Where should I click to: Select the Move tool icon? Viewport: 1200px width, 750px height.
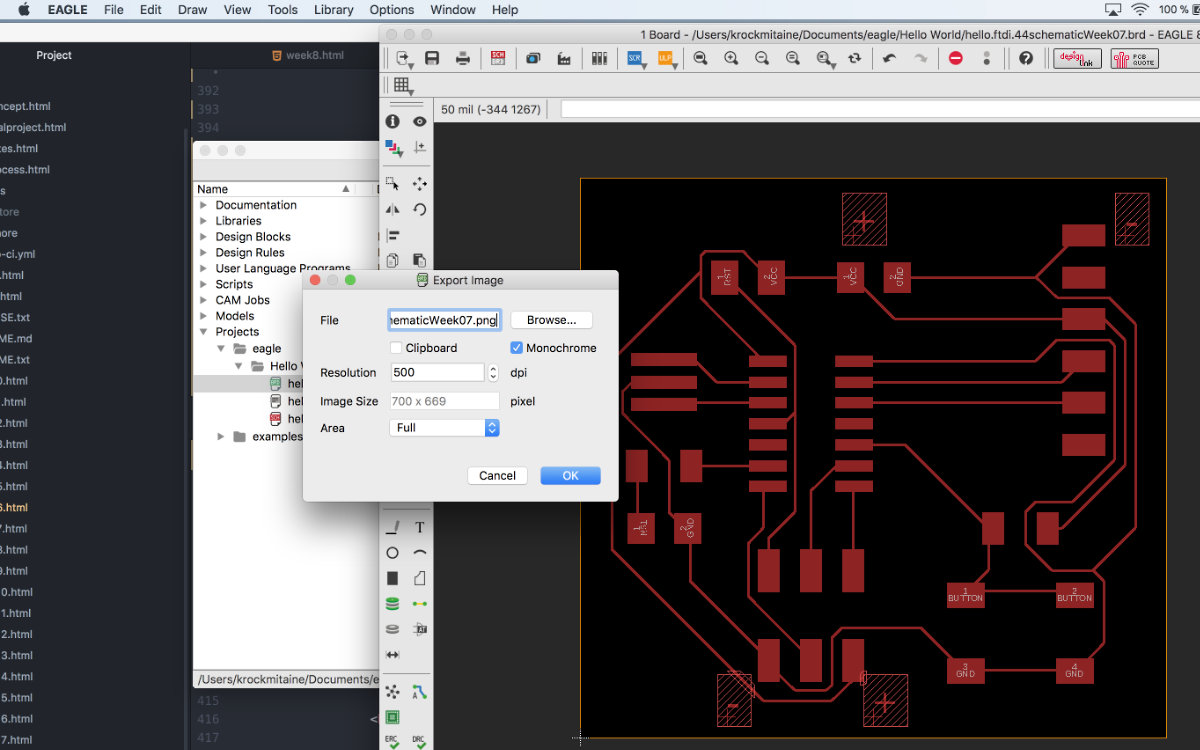420,184
